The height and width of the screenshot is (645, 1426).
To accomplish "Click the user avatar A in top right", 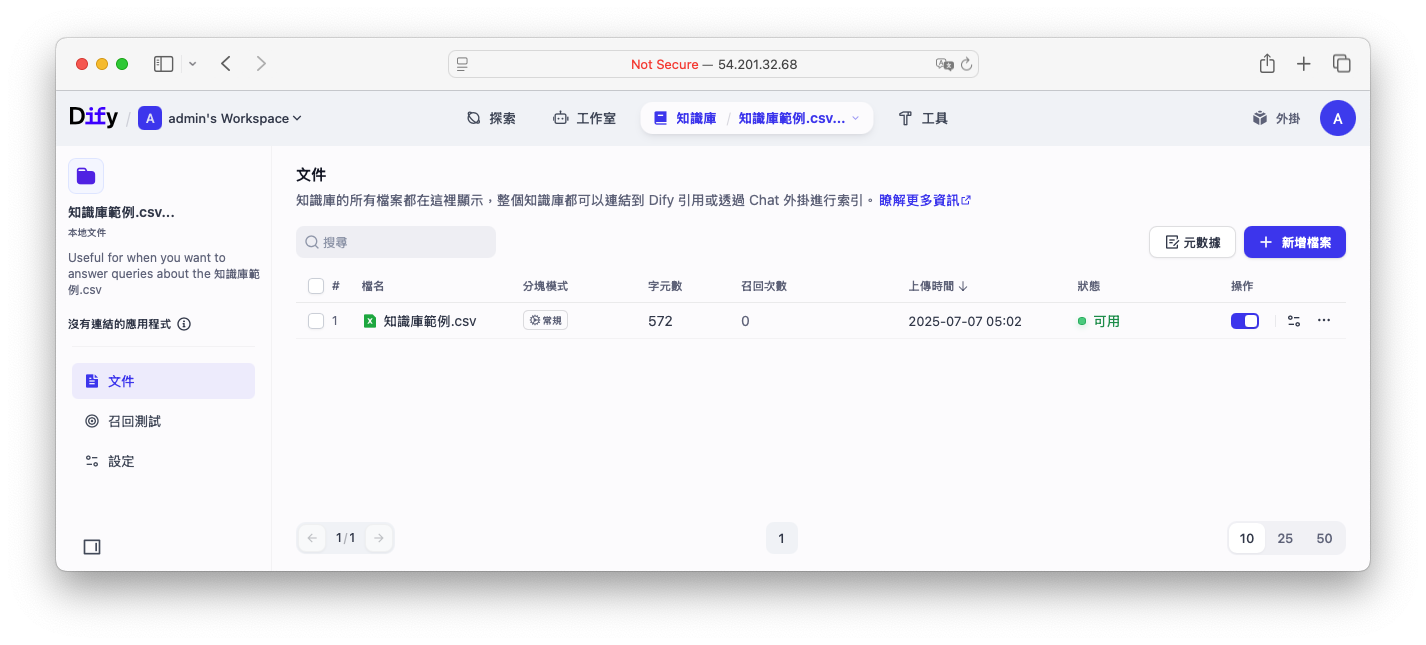I will pos(1337,118).
